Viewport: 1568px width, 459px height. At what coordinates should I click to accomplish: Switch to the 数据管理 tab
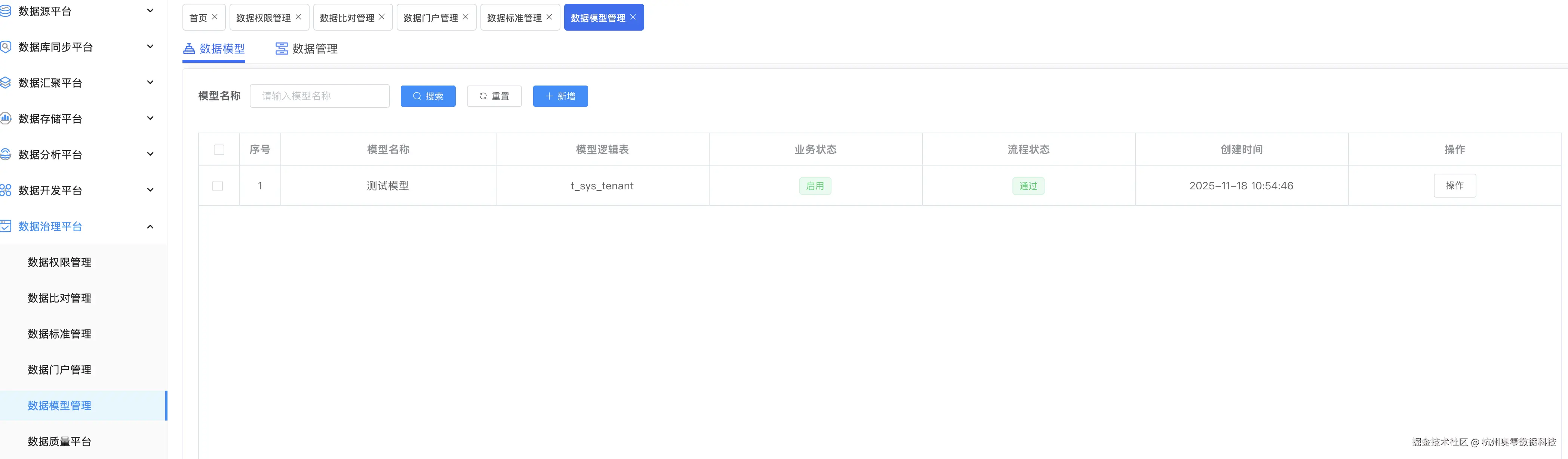pos(307,49)
